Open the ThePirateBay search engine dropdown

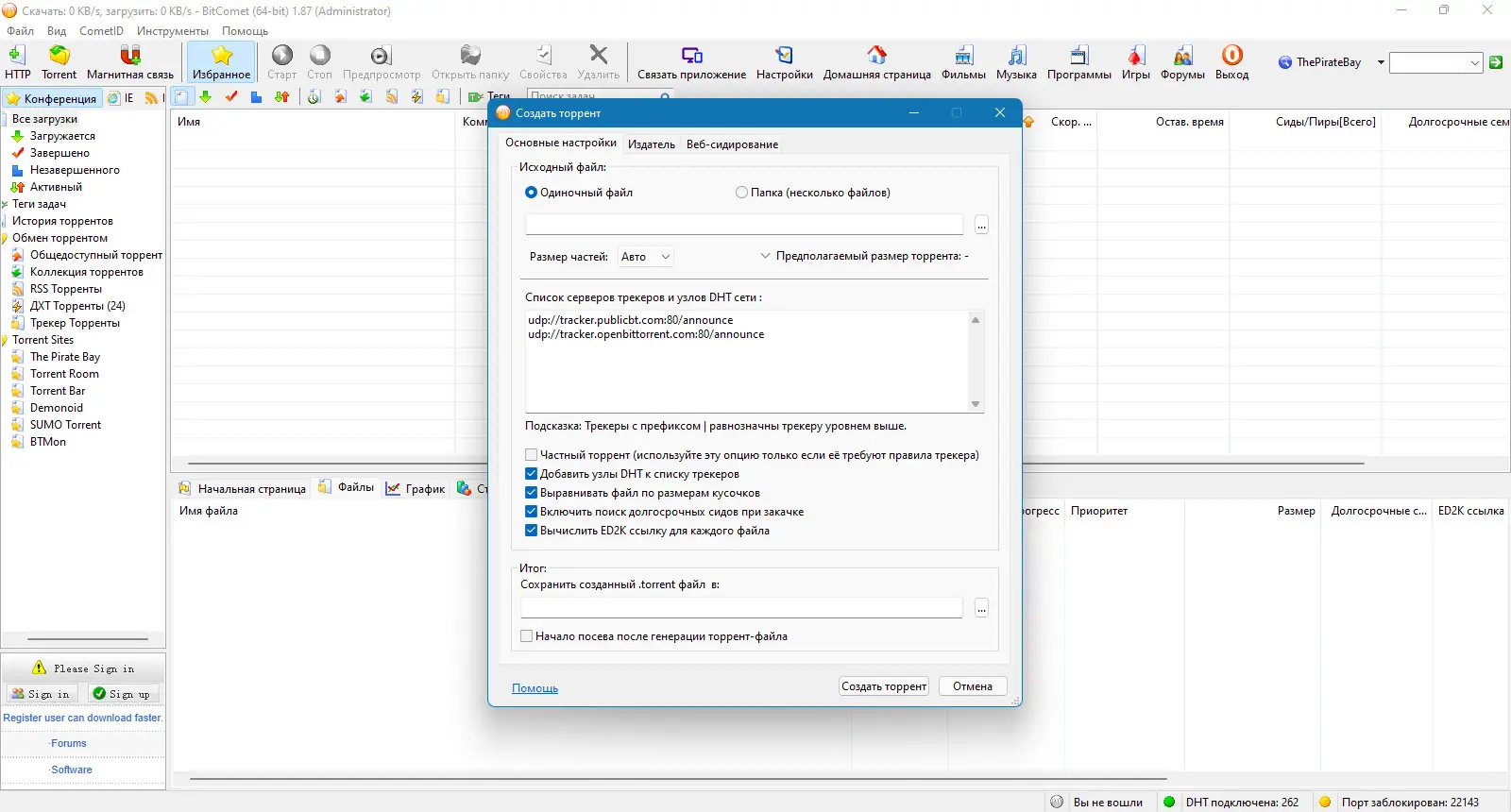[1381, 62]
